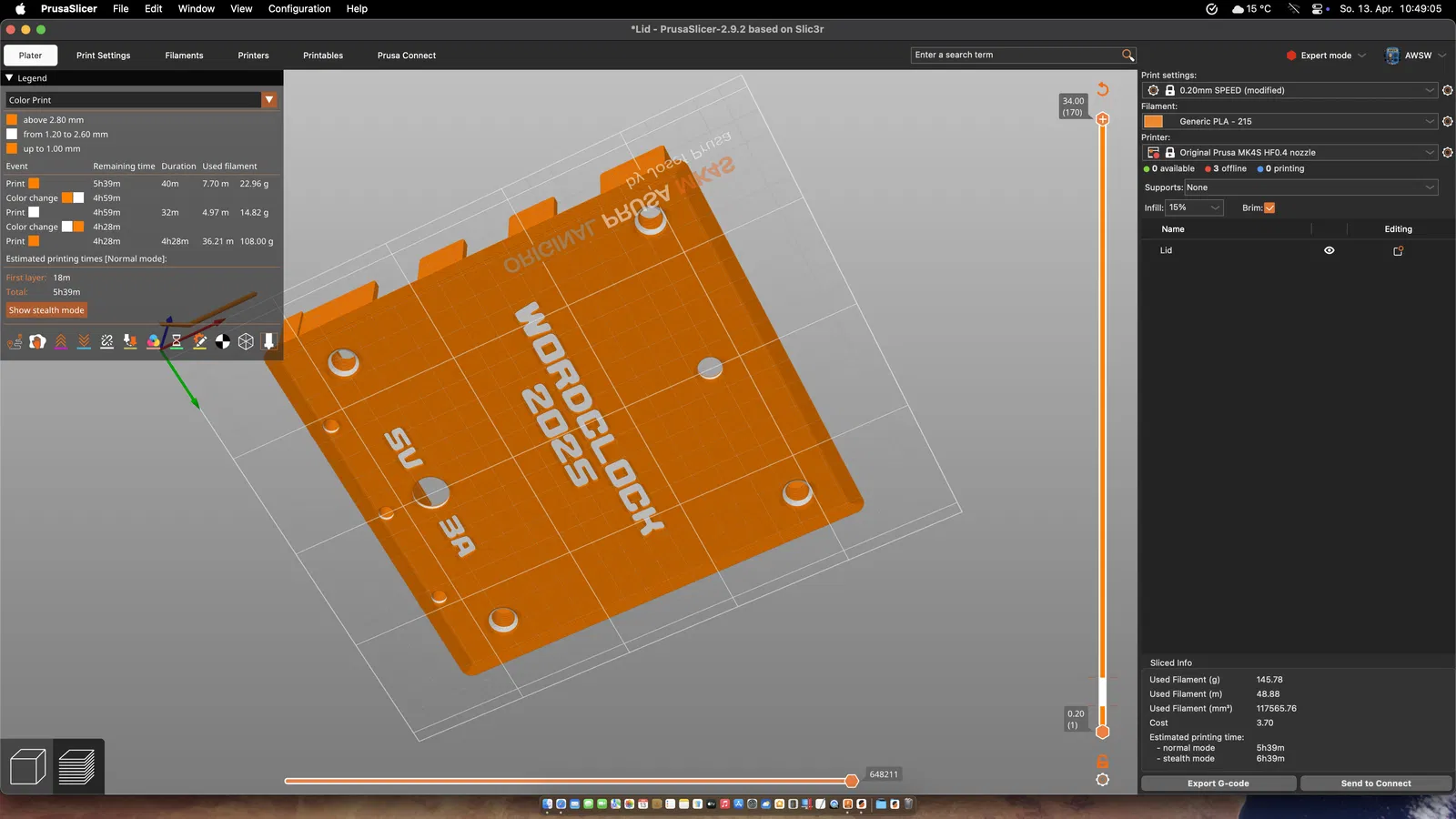Toggle visibility eye for Lid object
The image size is (1456, 819).
coord(1329,250)
